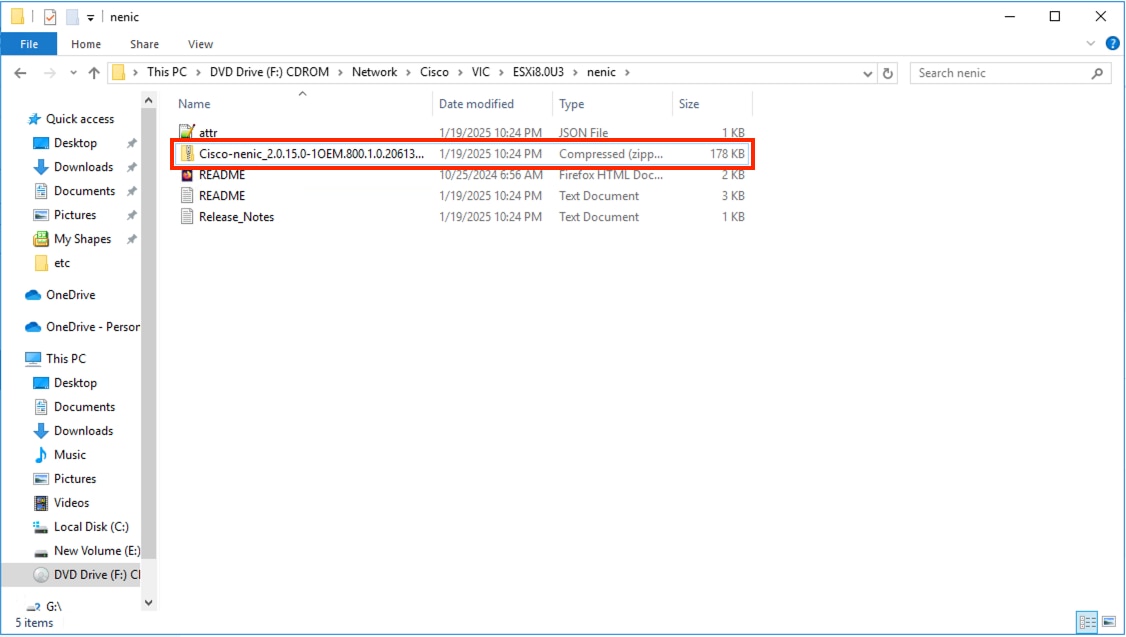Refresh the nenic folder view
Image resolution: width=1126 pixels, height=637 pixels.
pos(888,73)
